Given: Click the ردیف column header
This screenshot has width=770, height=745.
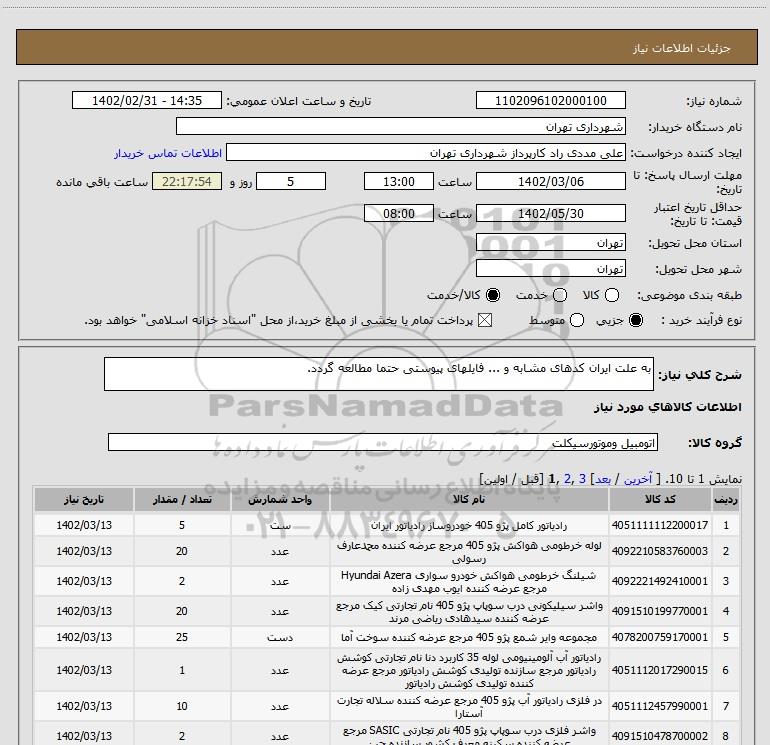Looking at the screenshot, I should [725, 499].
